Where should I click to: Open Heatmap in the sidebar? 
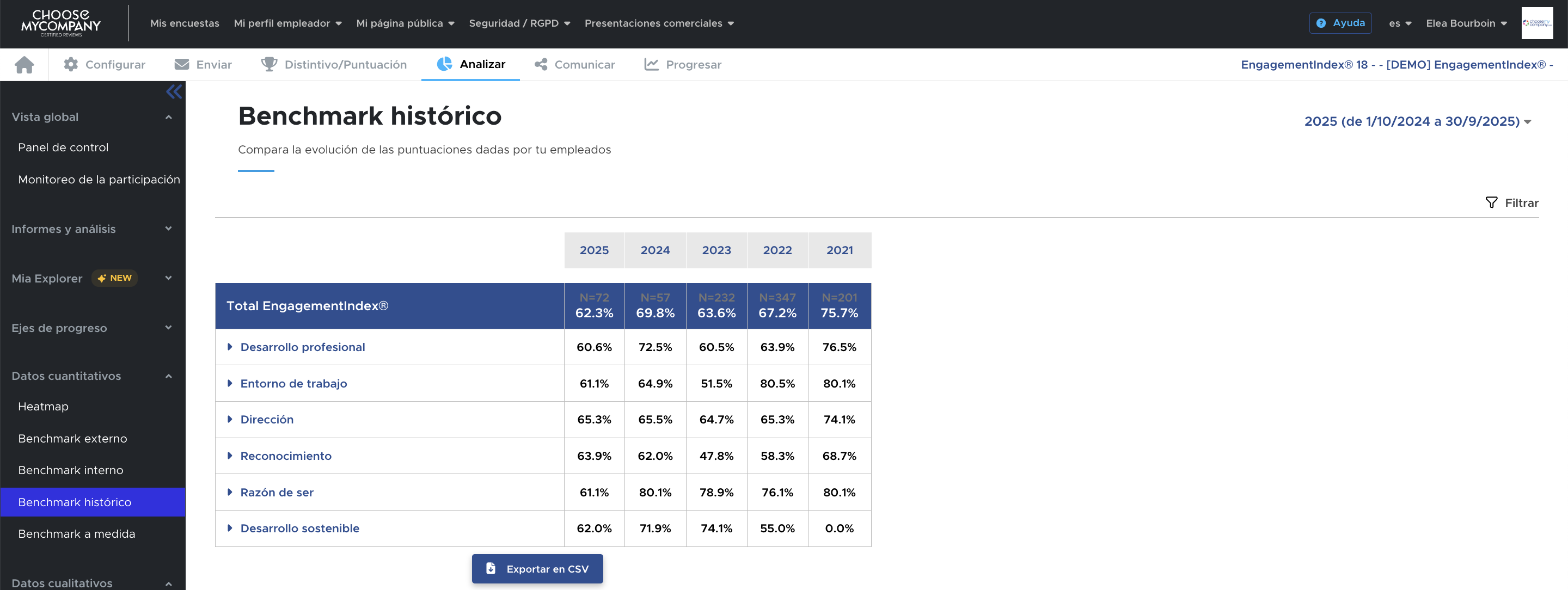[43, 407]
